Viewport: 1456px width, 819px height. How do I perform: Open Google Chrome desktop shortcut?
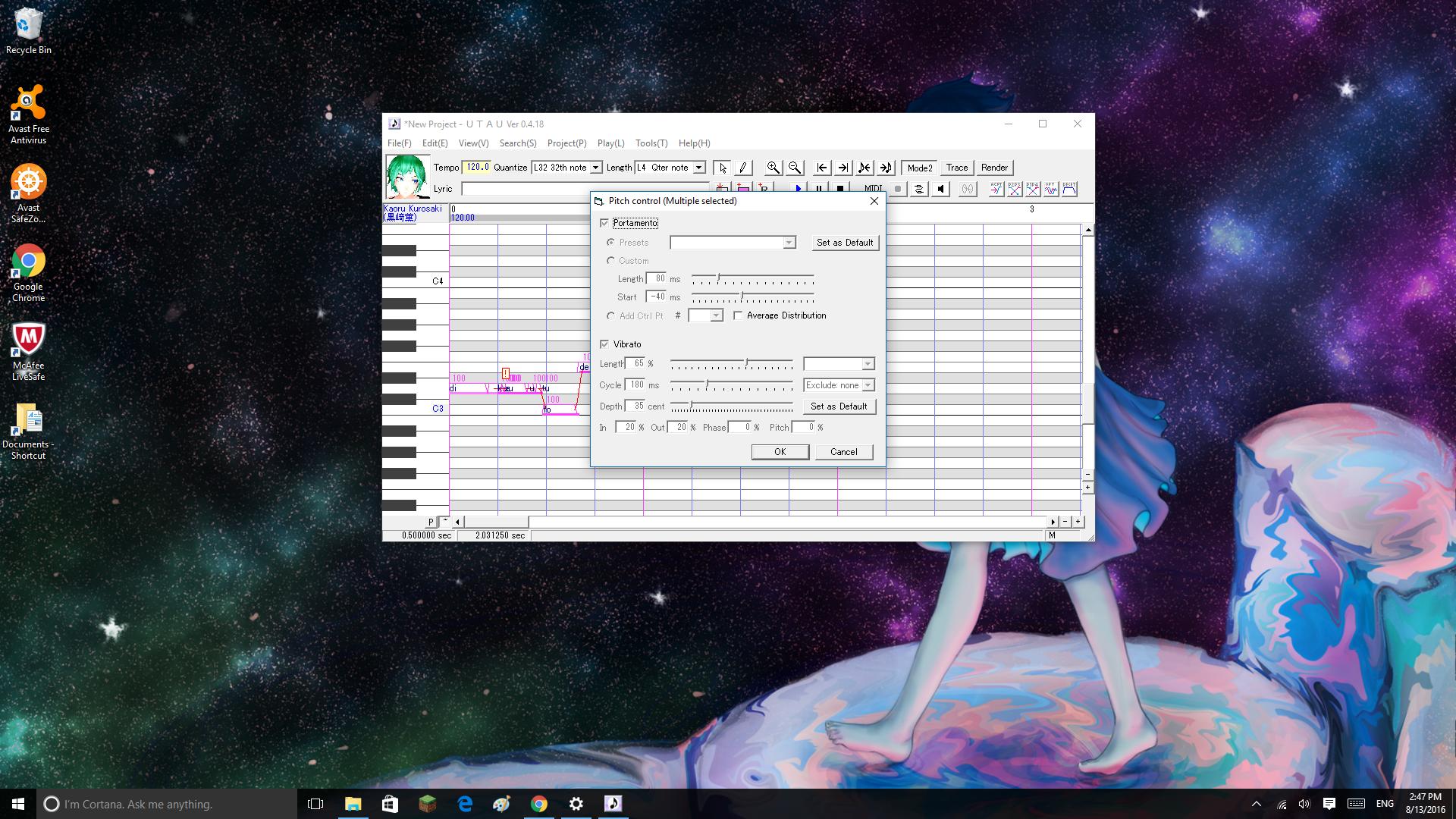coord(28,273)
